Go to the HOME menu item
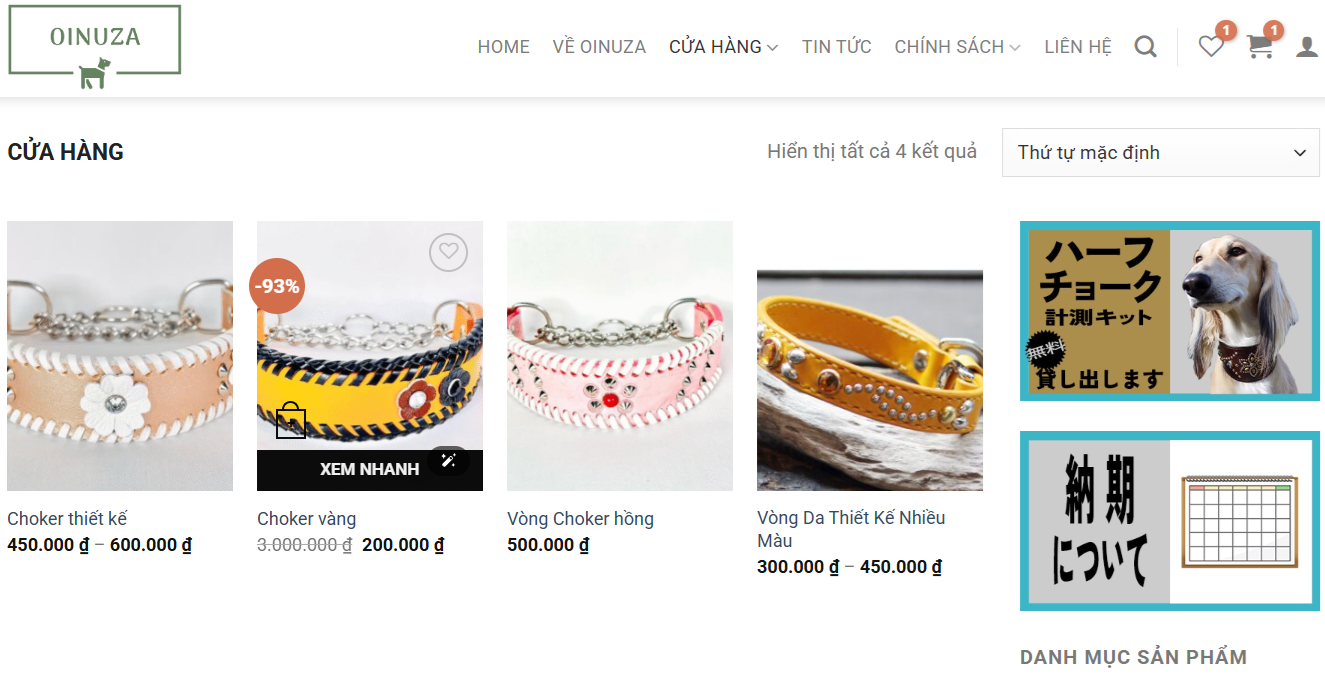Image resolution: width=1325 pixels, height=684 pixels. pos(504,47)
